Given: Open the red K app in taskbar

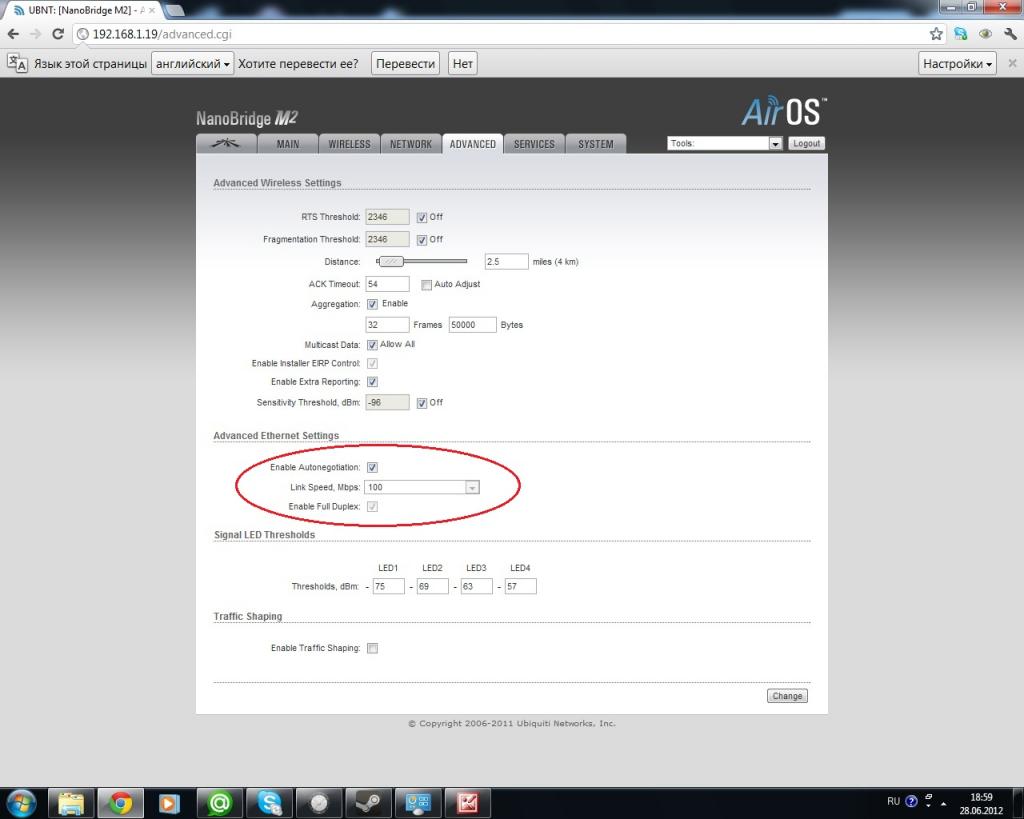Looking at the screenshot, I should (x=468, y=803).
